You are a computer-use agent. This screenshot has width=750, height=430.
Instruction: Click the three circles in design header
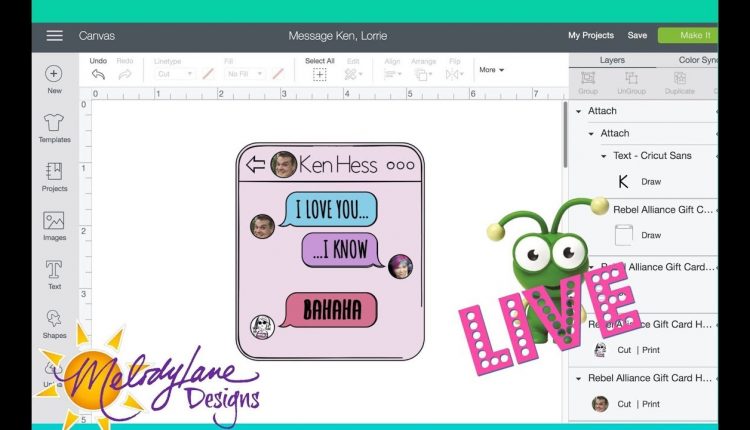(400, 165)
